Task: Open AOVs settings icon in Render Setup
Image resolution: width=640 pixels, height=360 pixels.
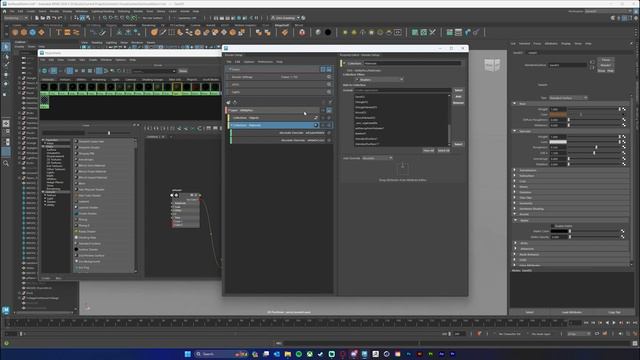Action: click(329, 84)
